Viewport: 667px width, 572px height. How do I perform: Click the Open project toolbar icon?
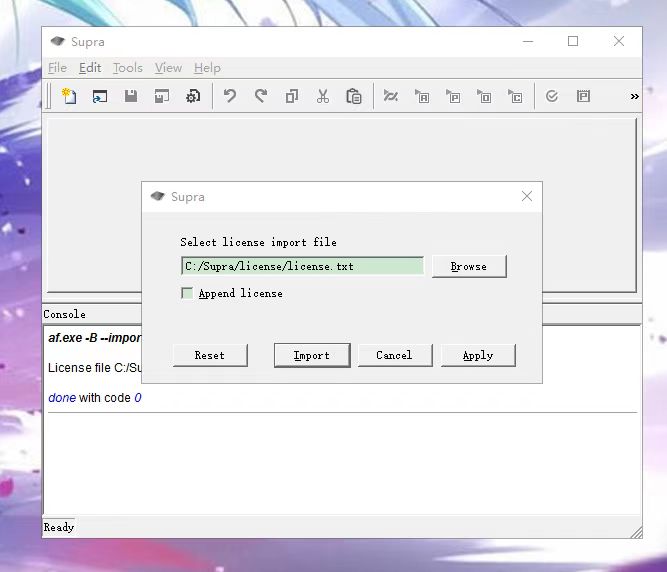click(100, 97)
